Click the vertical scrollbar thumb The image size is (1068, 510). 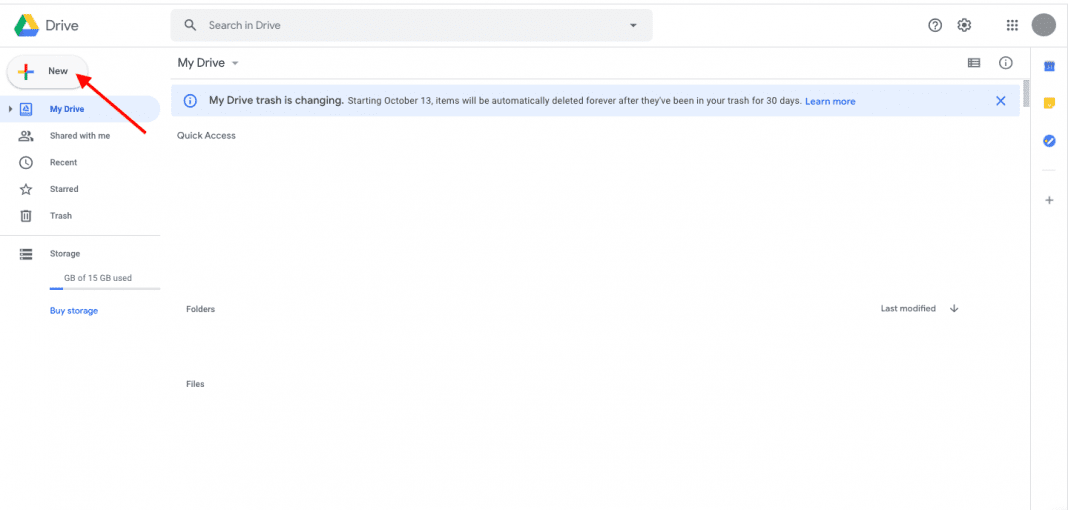click(1026, 93)
